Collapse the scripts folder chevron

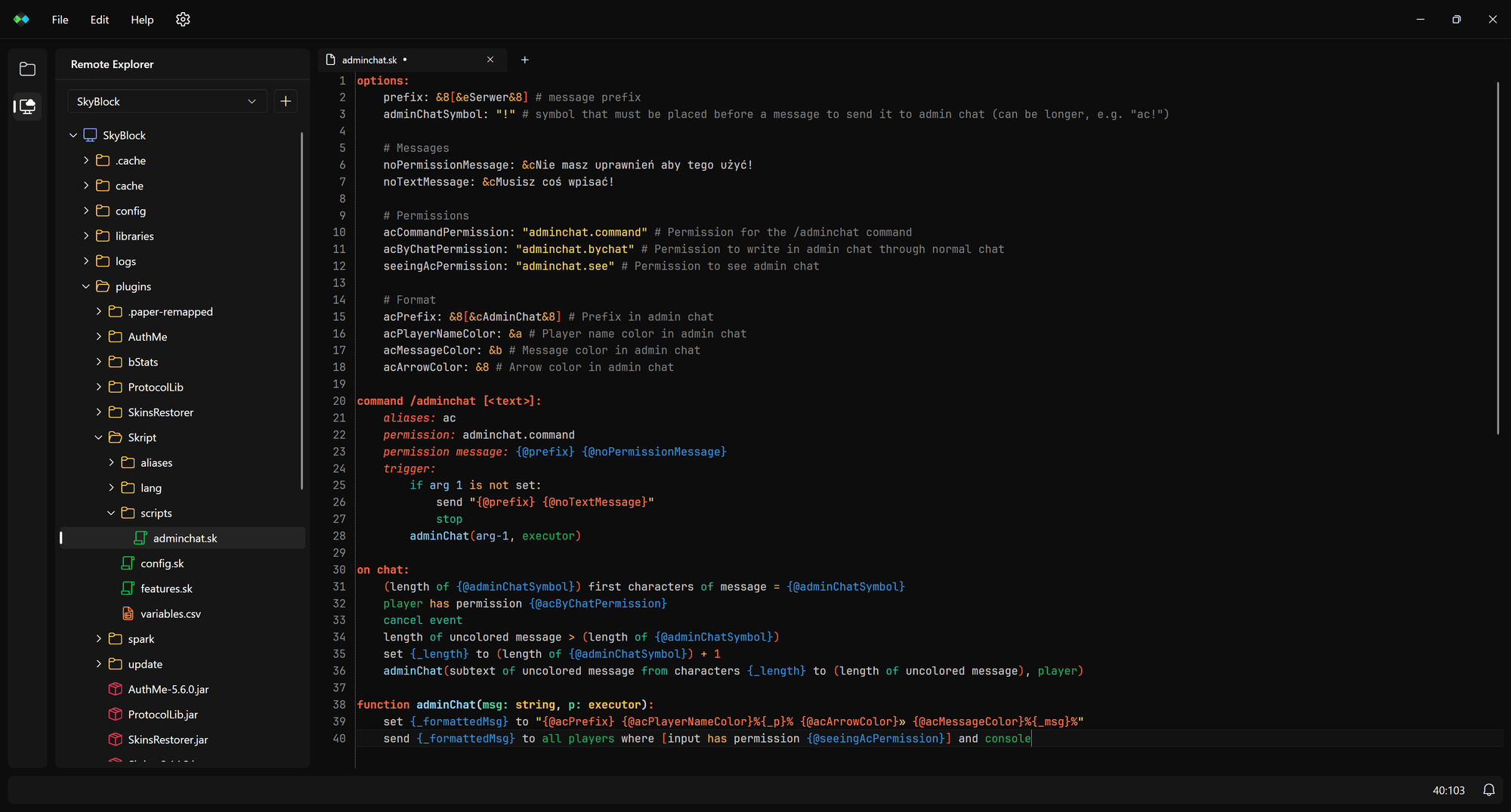111,513
